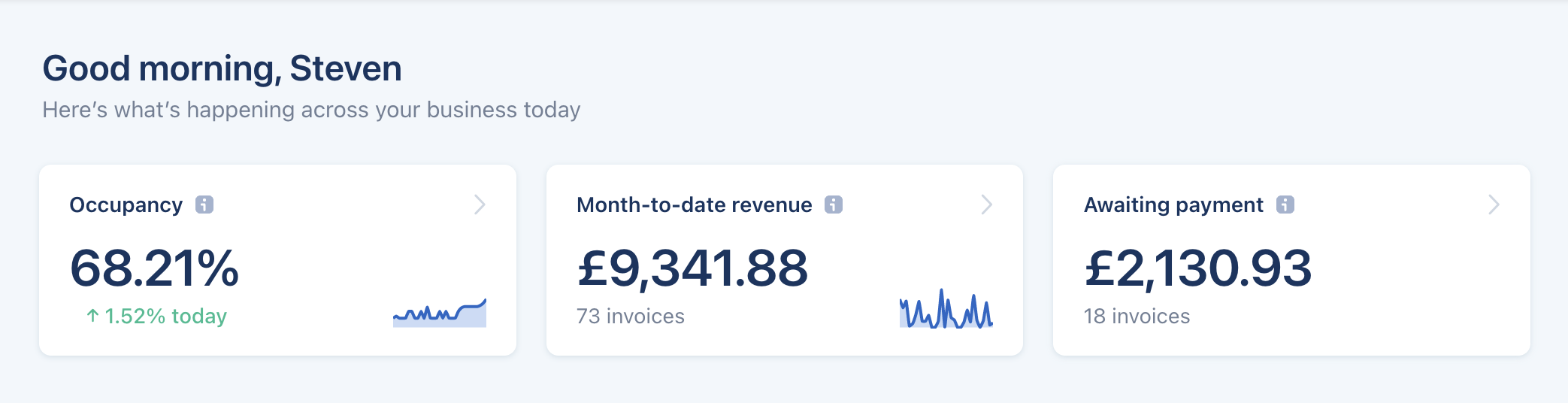
Task: Click the 73 invoices label
Action: coord(630,316)
